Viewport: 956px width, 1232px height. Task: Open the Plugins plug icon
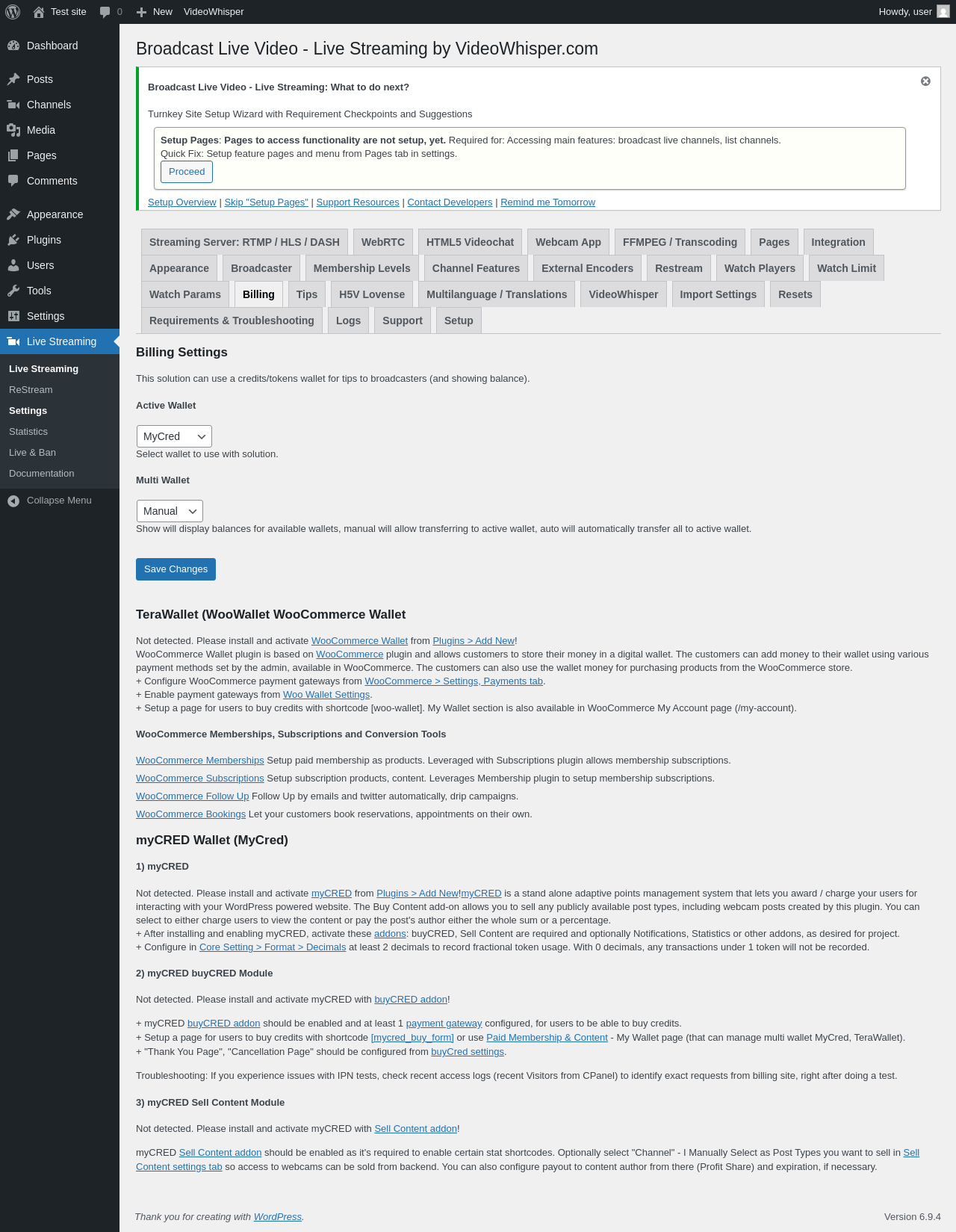(x=13, y=240)
